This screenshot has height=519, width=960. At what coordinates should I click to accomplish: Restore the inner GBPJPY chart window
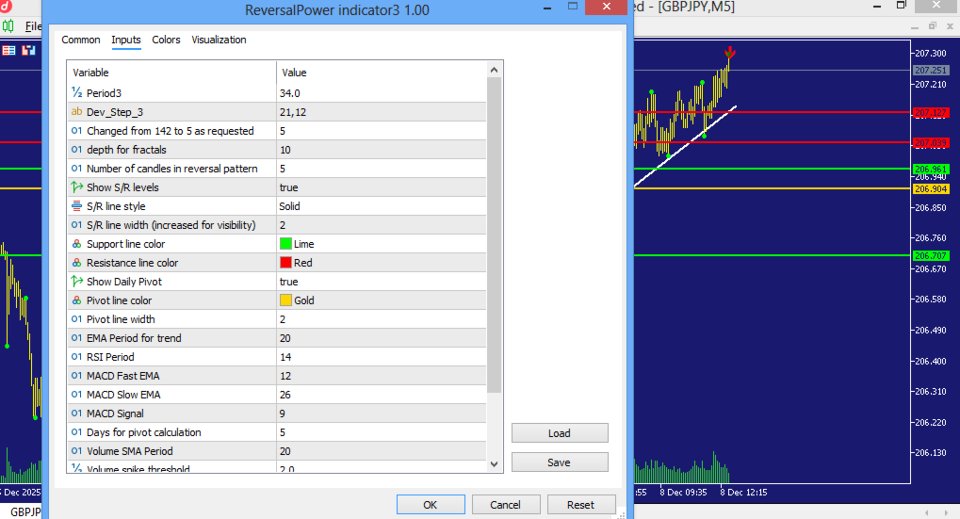click(x=932, y=26)
